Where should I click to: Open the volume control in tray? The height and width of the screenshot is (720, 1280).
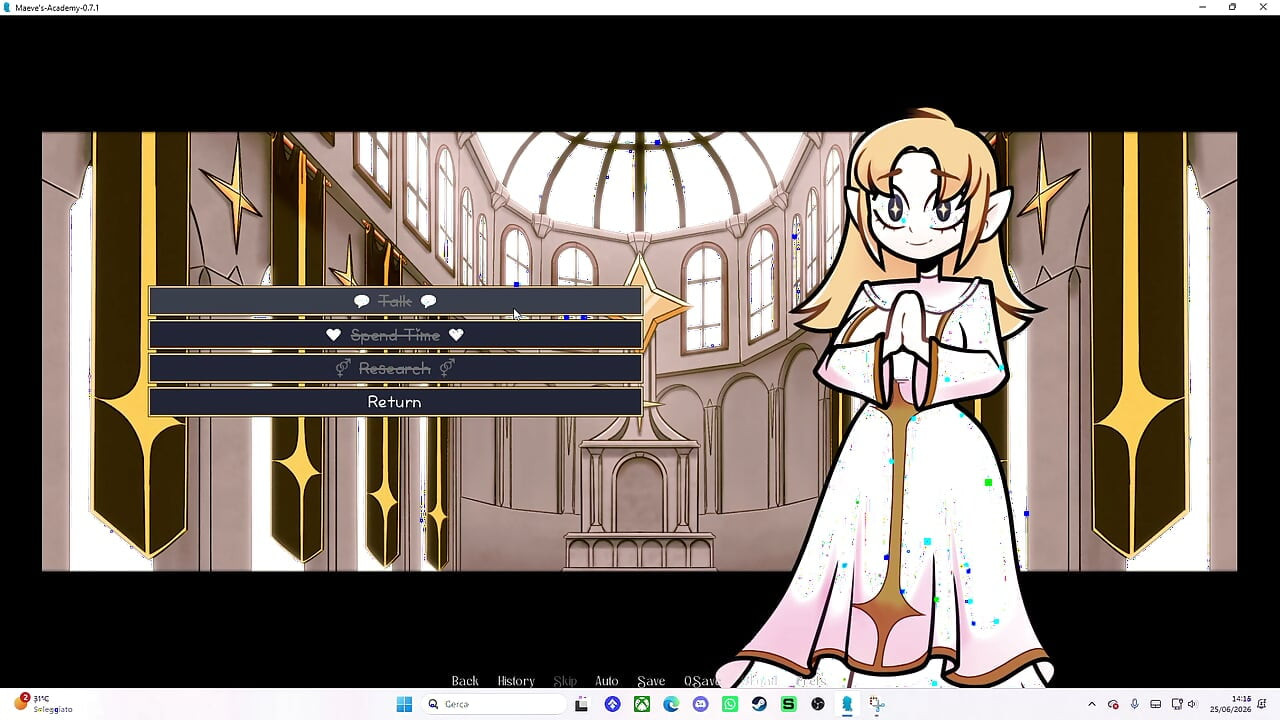point(1191,704)
